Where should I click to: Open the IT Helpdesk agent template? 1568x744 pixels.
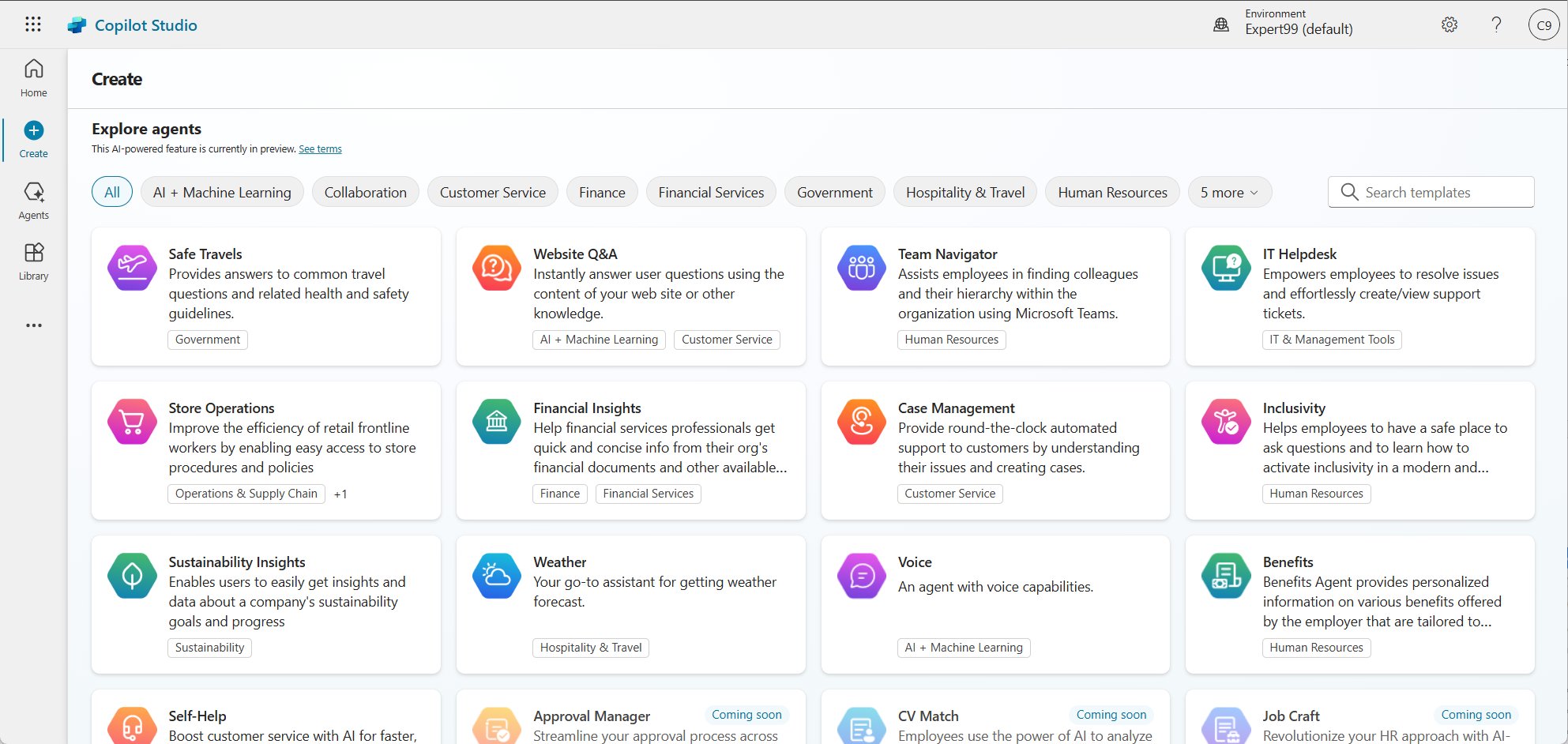coord(1359,296)
